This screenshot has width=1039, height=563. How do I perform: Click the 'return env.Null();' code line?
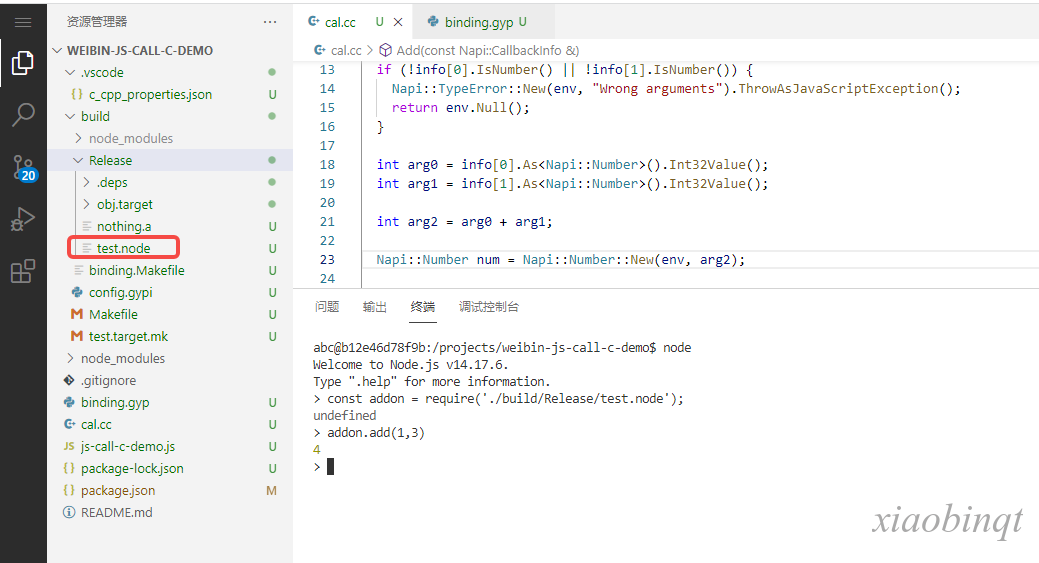click(461, 107)
